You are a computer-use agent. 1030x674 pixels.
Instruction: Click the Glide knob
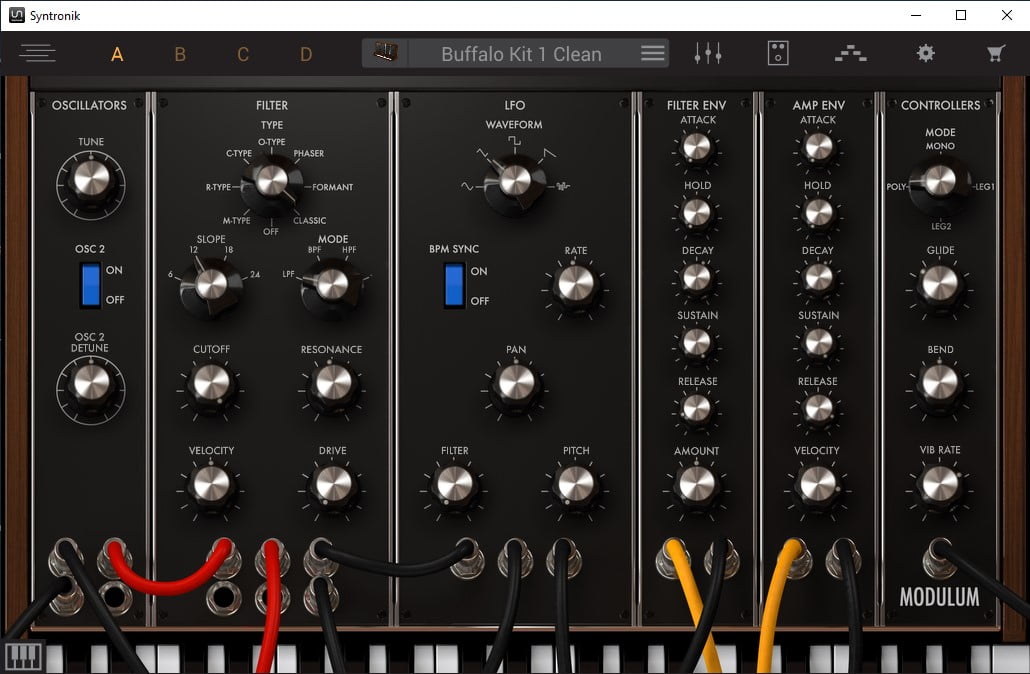(x=940, y=285)
